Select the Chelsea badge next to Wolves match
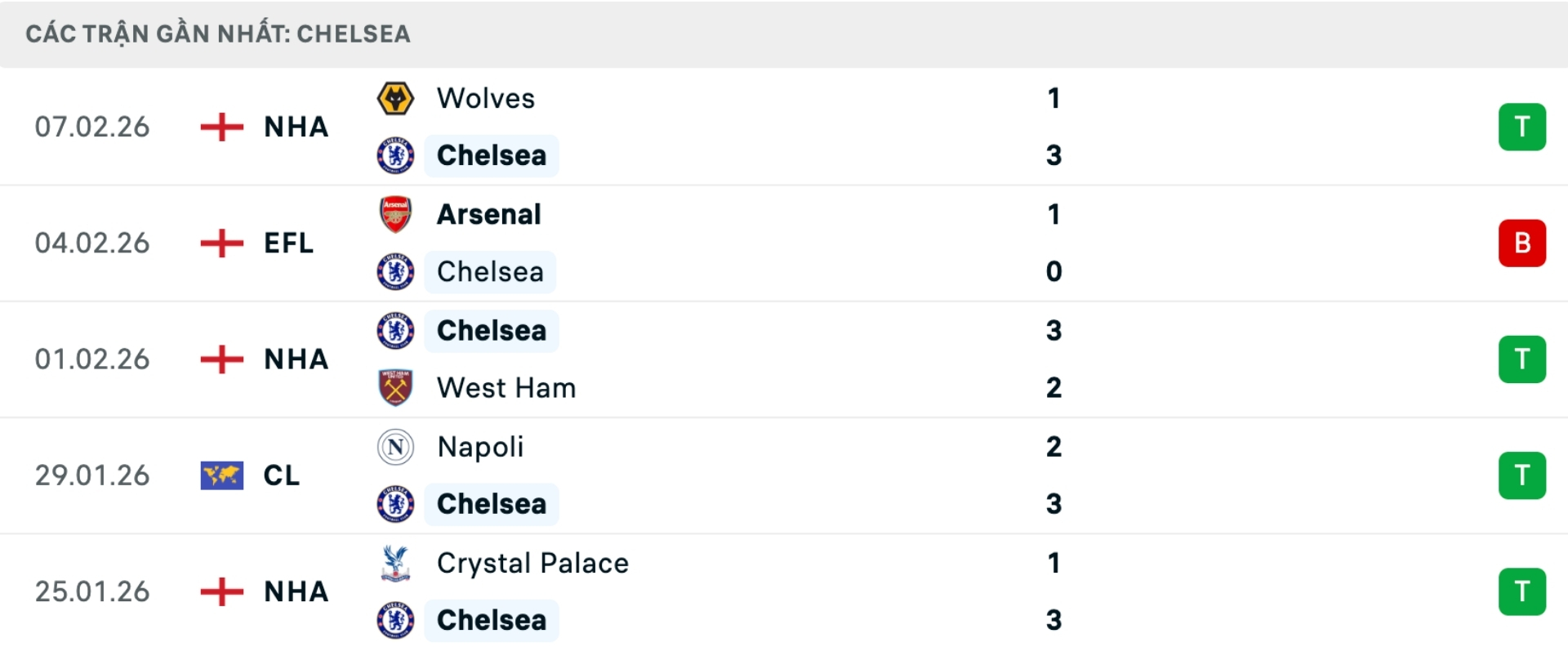The height and width of the screenshot is (647, 1568). 396,155
